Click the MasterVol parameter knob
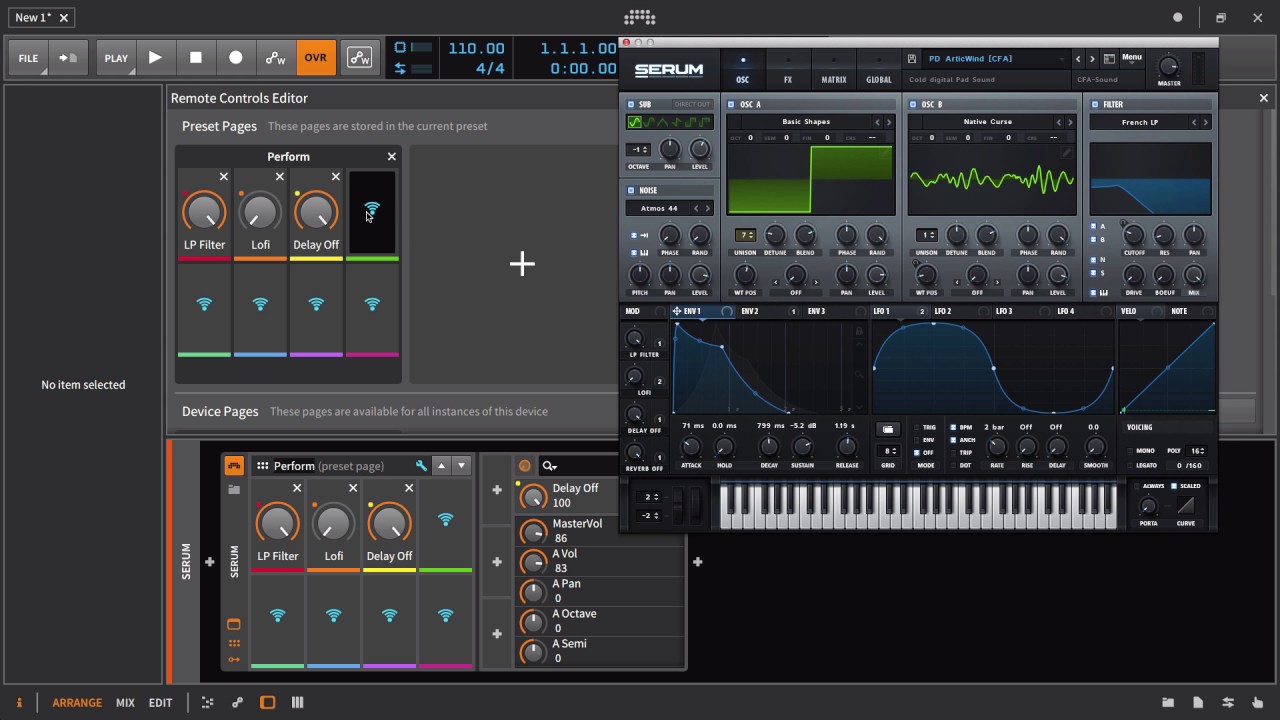This screenshot has height=720, width=1280. tap(533, 531)
